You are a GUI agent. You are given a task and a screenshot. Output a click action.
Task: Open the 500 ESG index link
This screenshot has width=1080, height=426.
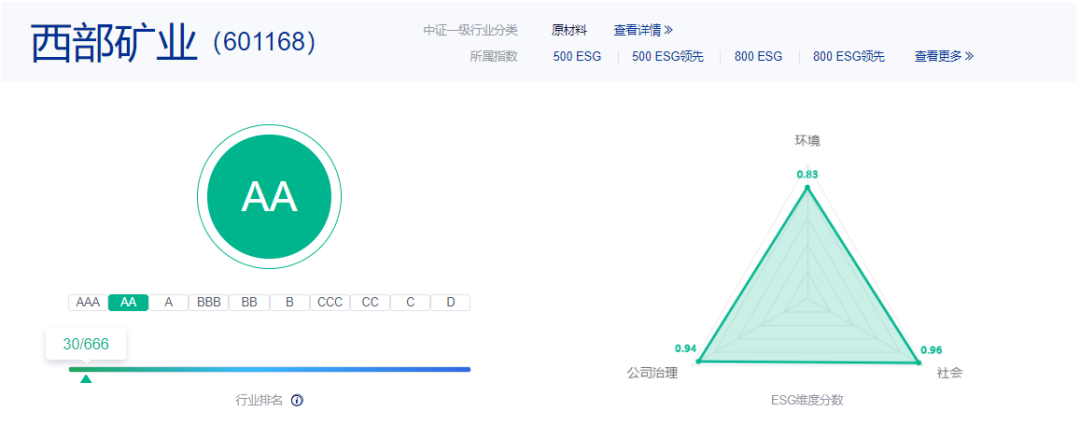coord(577,57)
